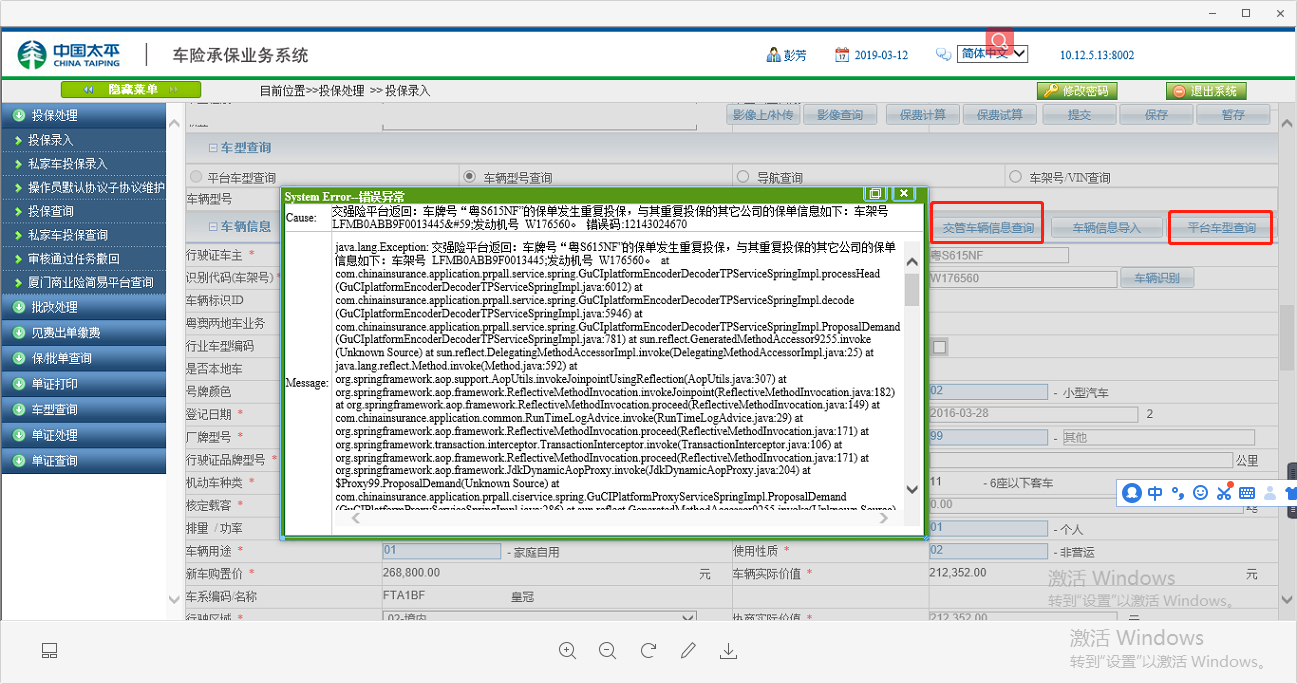This screenshot has height=684, width=1297.
Task: Click the 车辆信息导入 button
Action: 1106,228
